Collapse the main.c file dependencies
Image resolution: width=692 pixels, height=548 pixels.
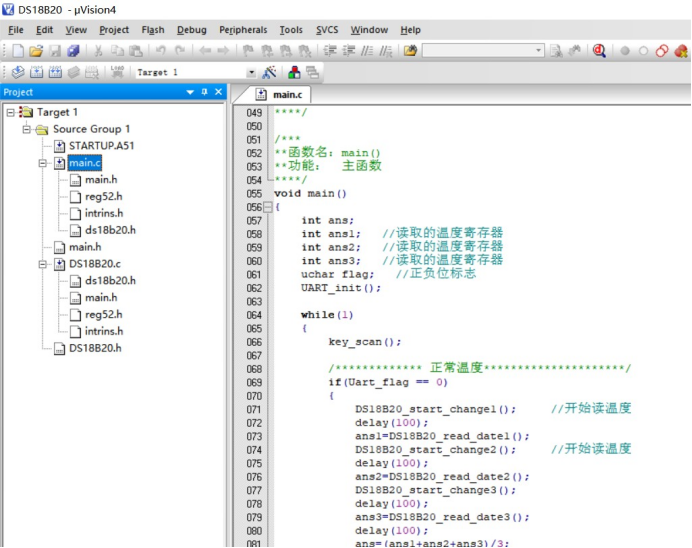click(42, 163)
